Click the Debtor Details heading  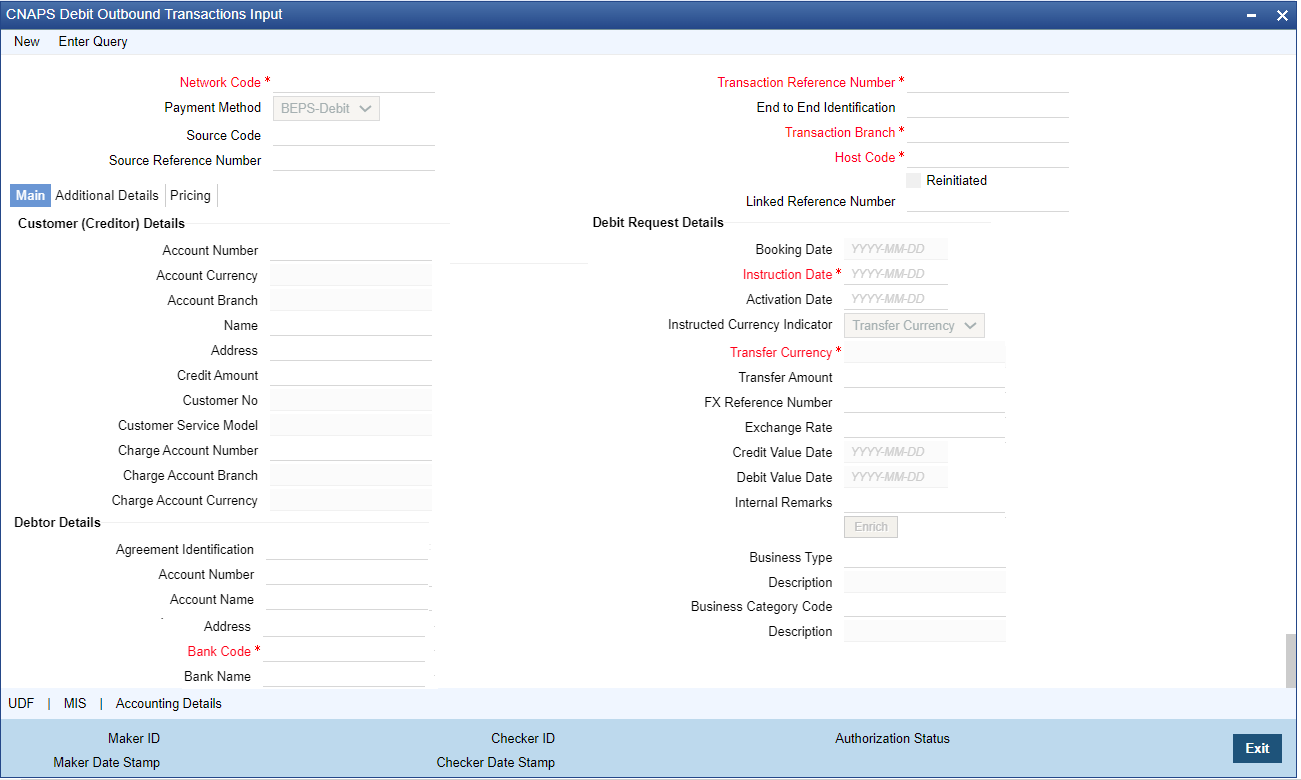point(57,522)
